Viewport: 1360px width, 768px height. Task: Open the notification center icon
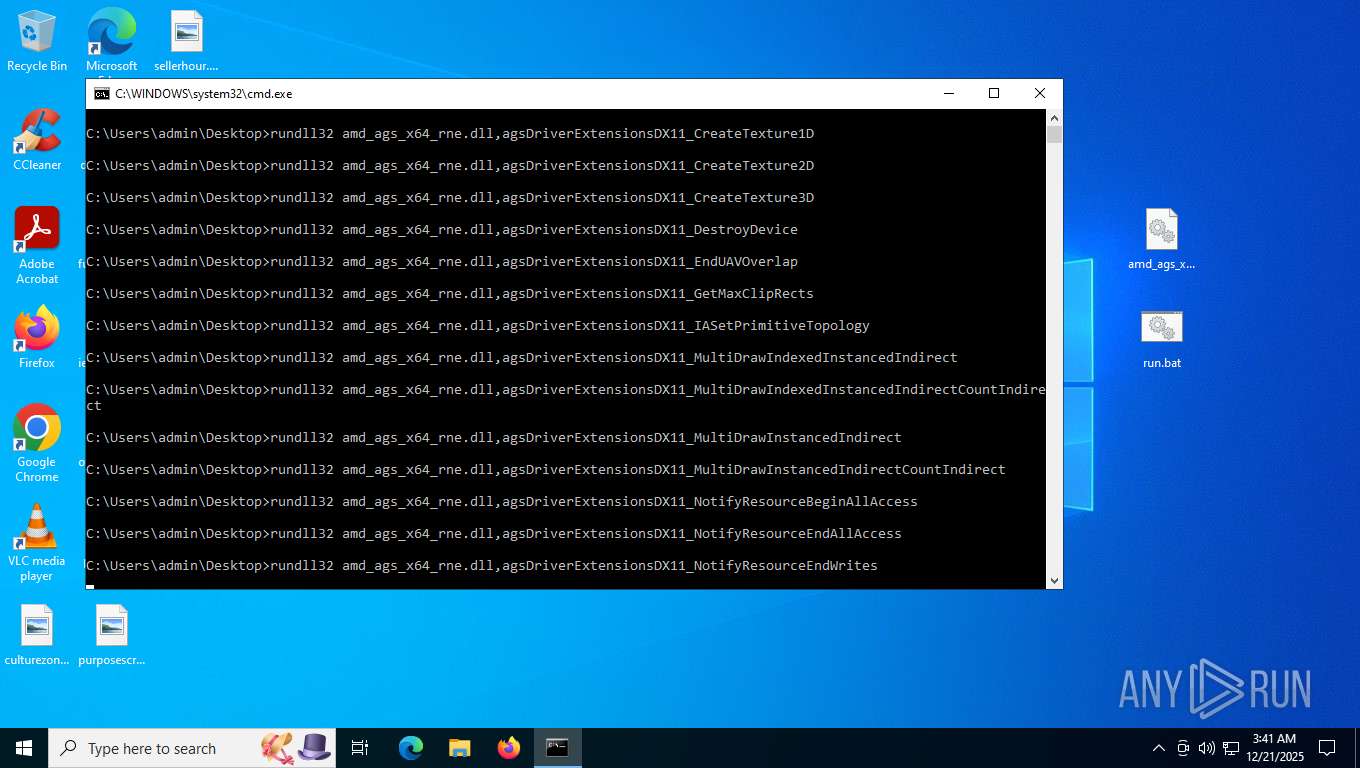(x=1327, y=748)
